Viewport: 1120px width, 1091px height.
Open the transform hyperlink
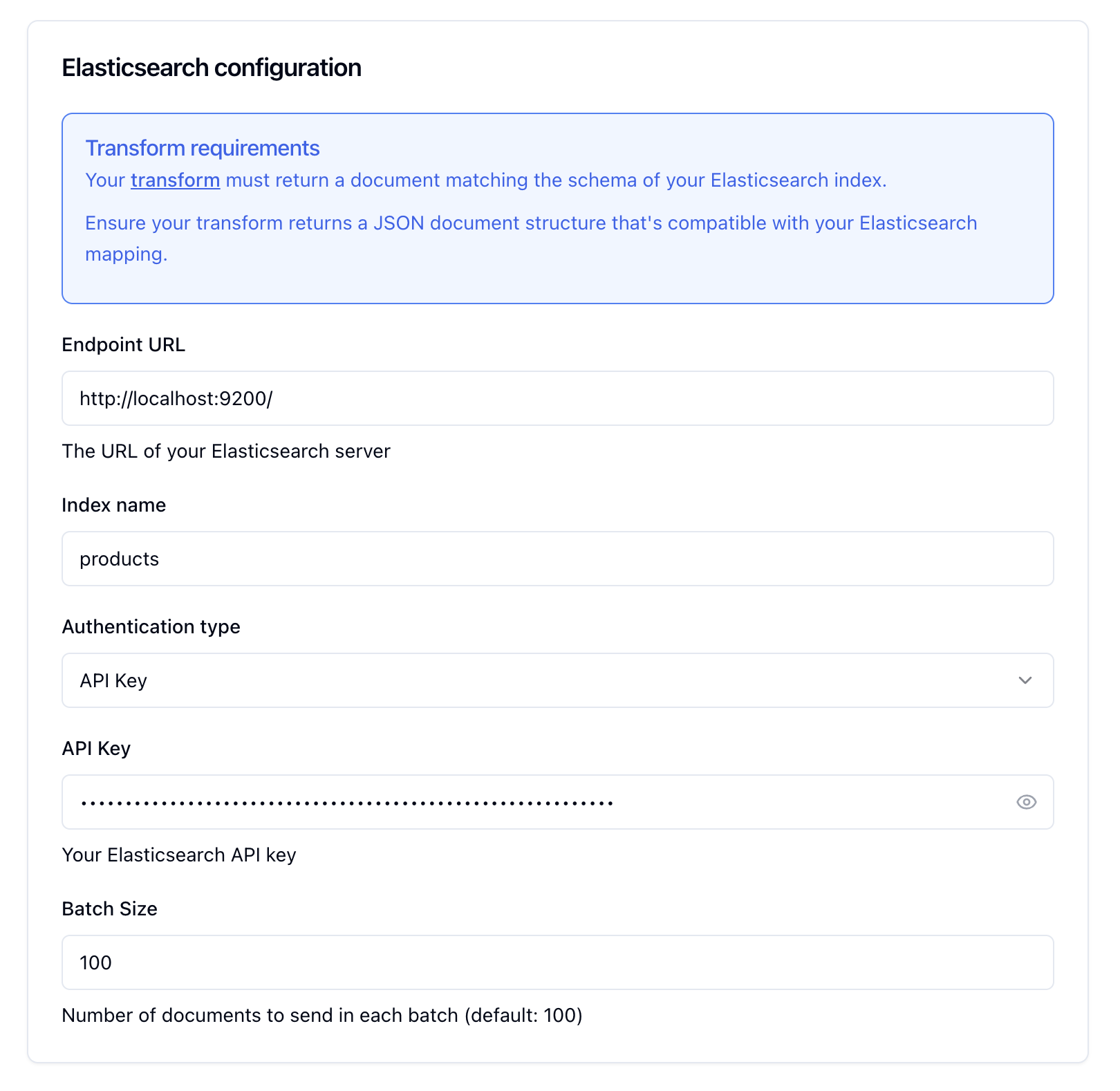tap(175, 180)
